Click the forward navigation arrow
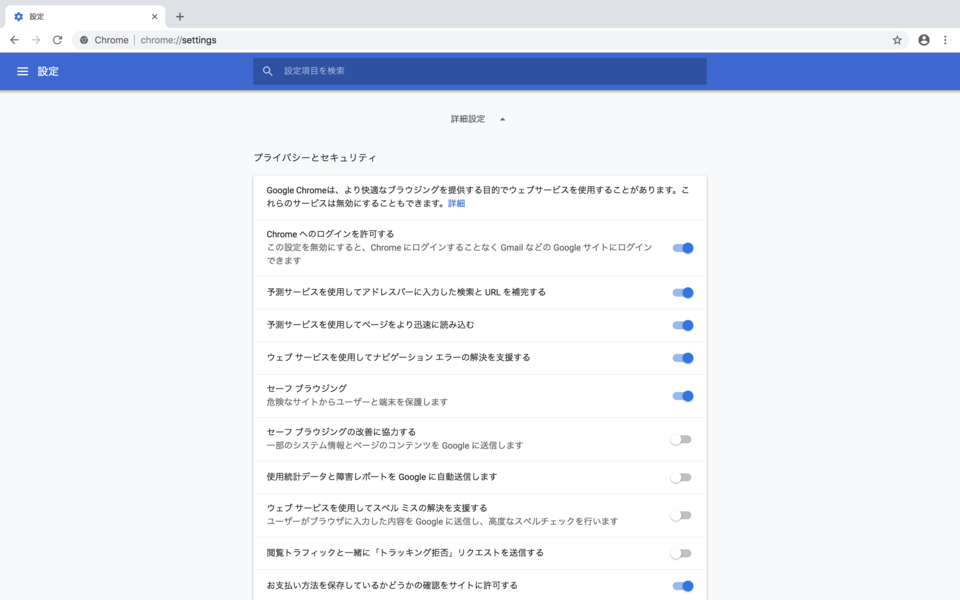 click(x=36, y=40)
